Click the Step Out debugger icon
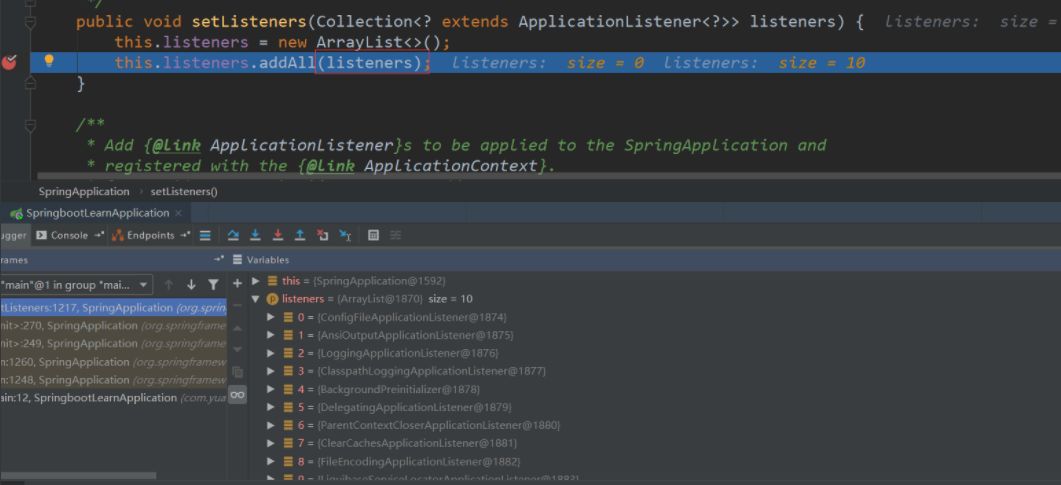1061x485 pixels. (300, 235)
